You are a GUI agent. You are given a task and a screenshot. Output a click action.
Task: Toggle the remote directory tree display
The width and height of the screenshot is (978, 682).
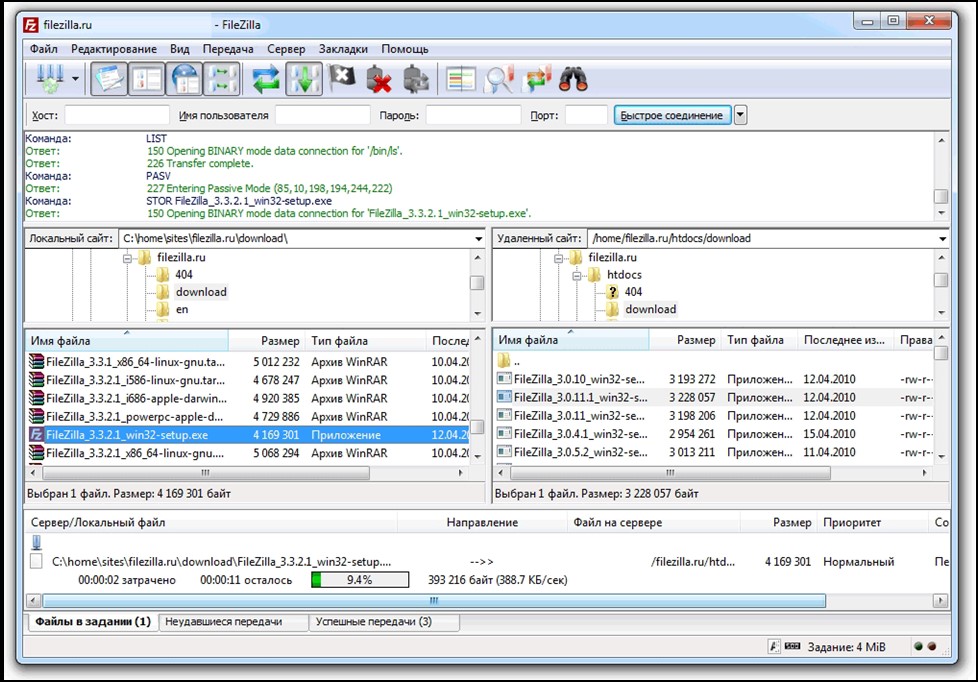184,79
